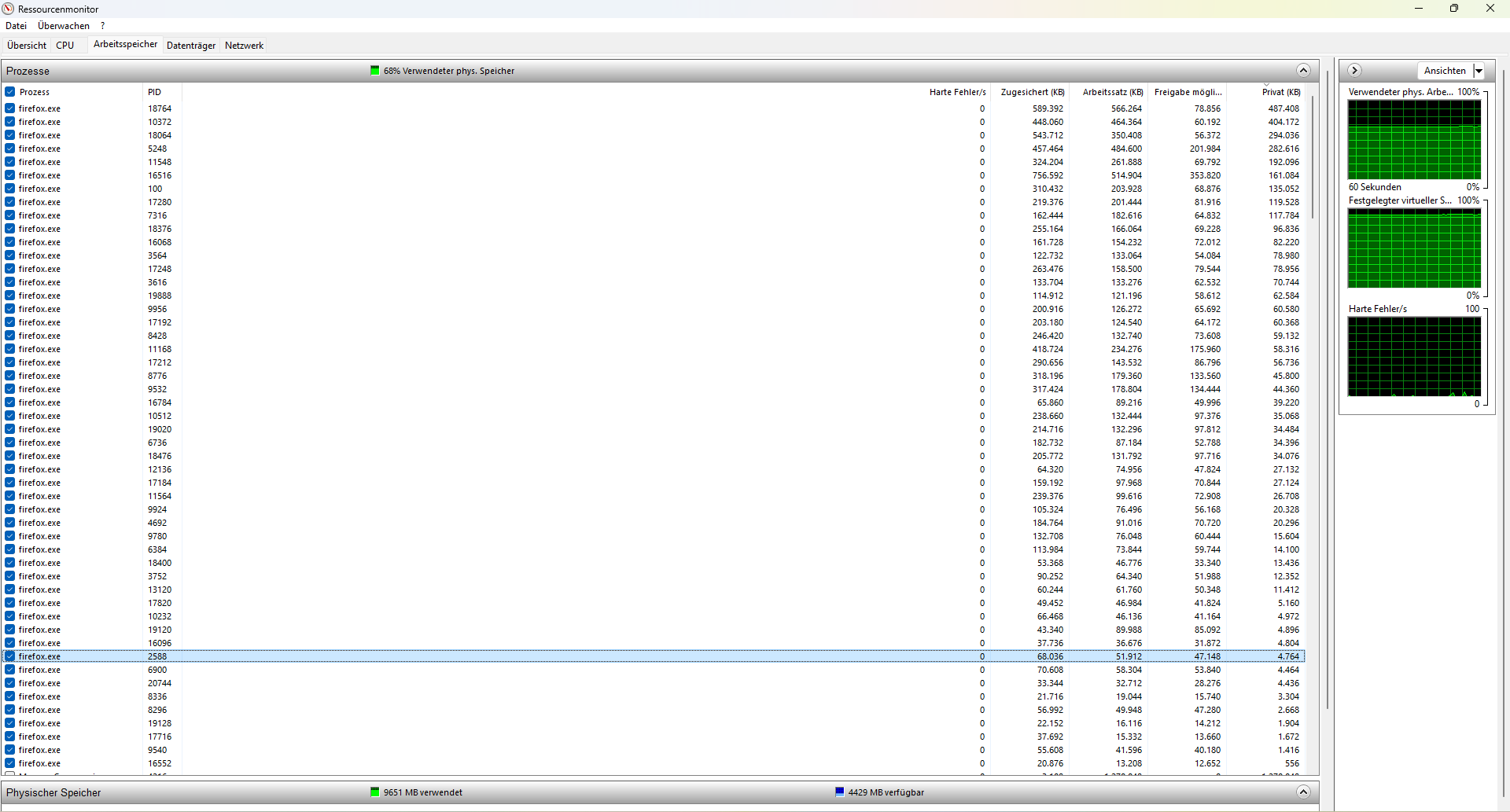
Task: Select the PID cell 11168
Action: point(160,349)
